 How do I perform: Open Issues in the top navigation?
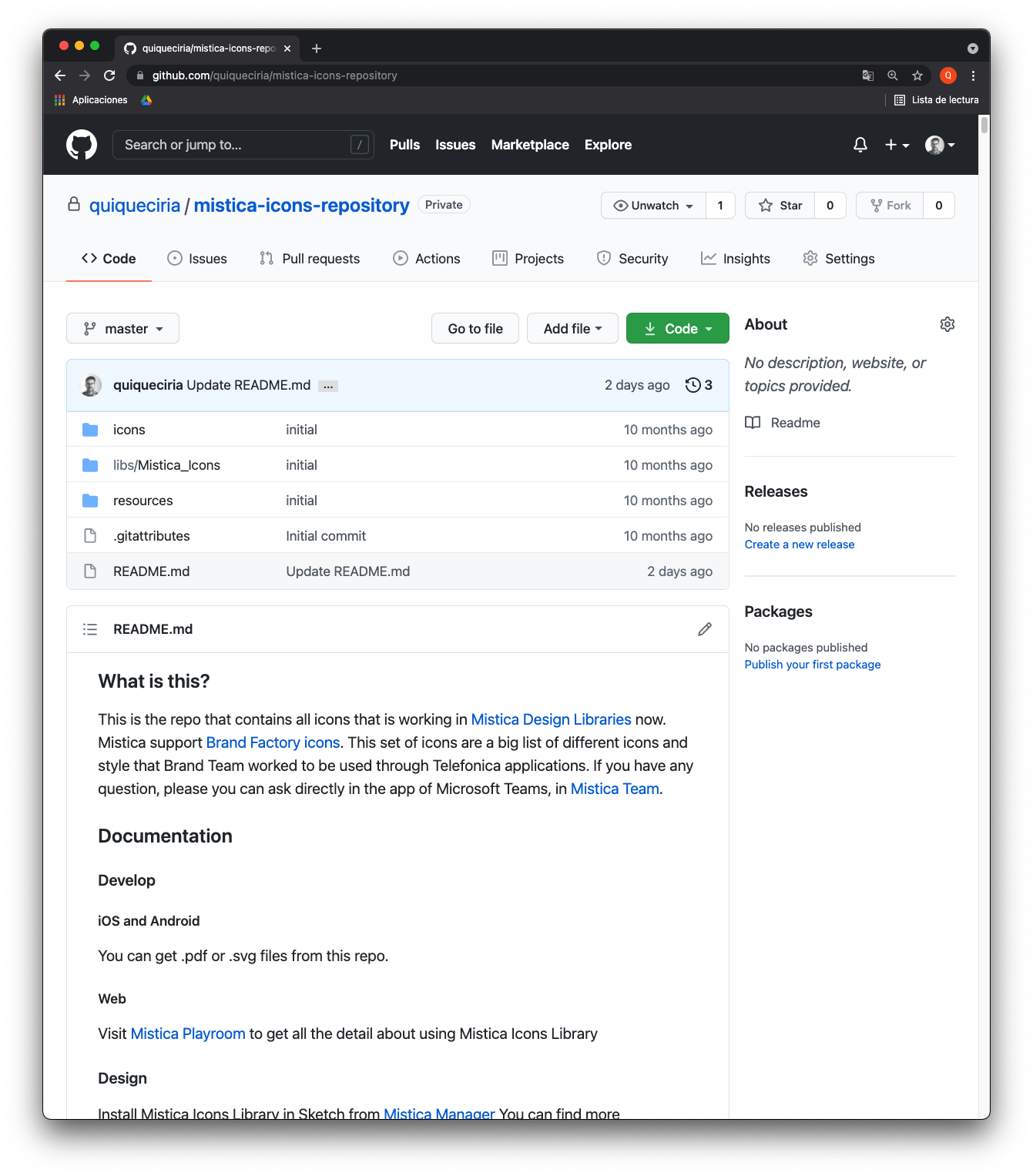click(455, 145)
